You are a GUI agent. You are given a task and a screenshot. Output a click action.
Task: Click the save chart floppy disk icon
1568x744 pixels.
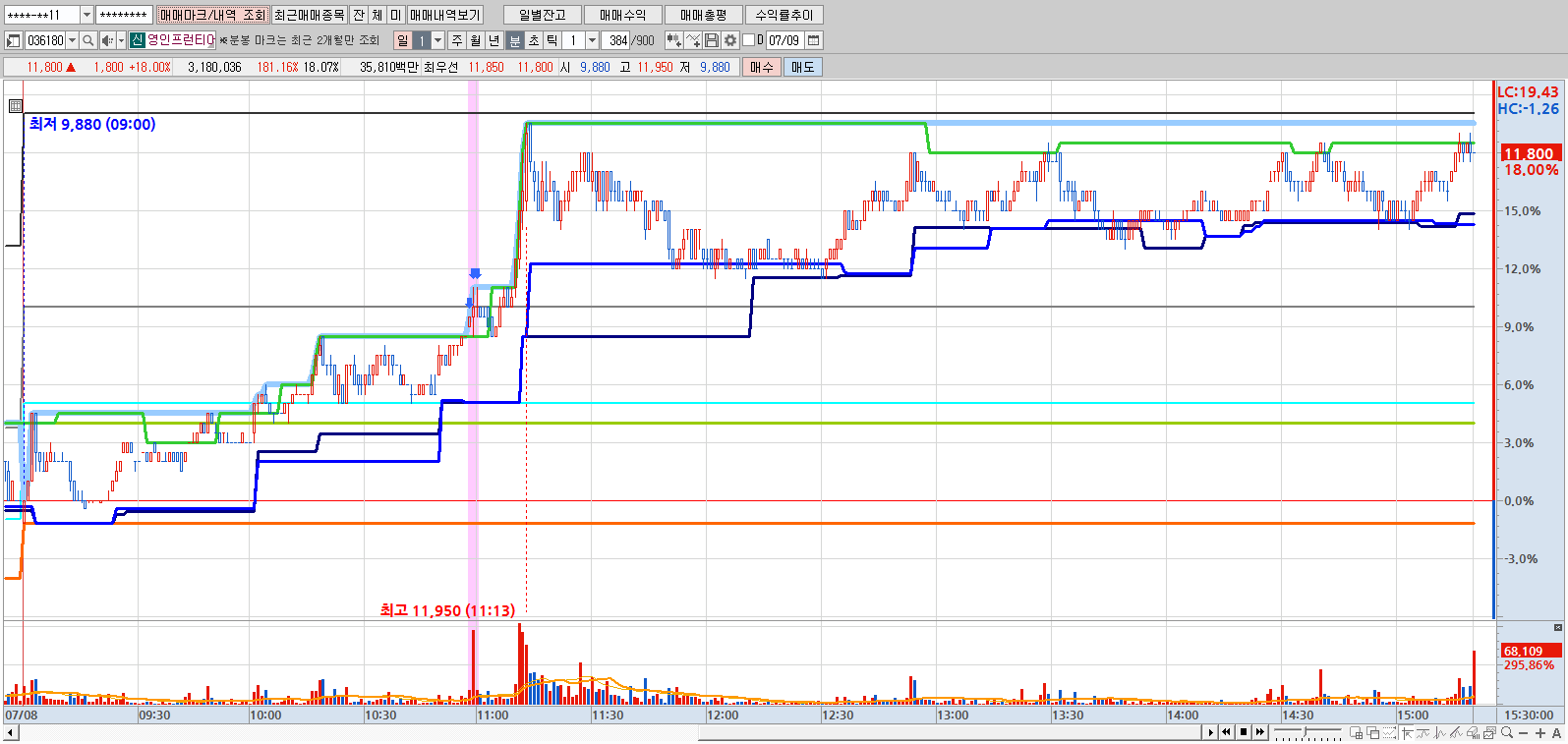[x=712, y=40]
